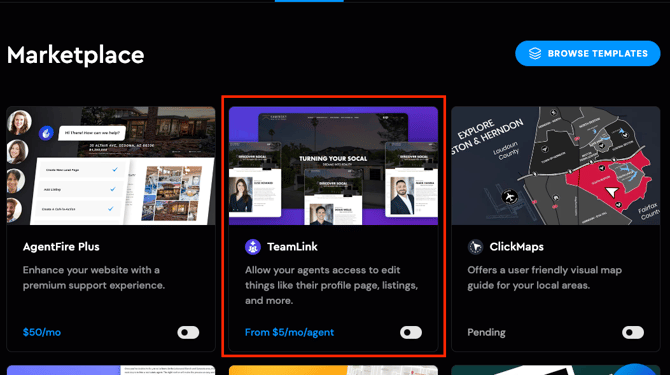Click the flame chat icon in AgentFire preview

tap(46, 133)
